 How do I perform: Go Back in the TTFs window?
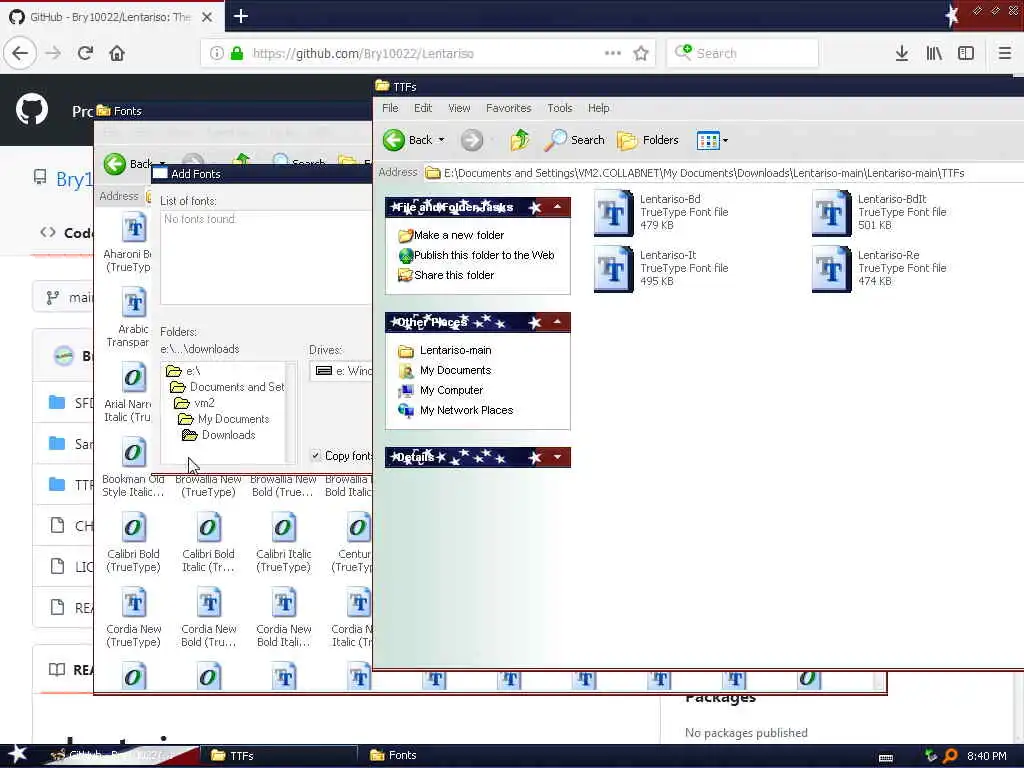408,140
